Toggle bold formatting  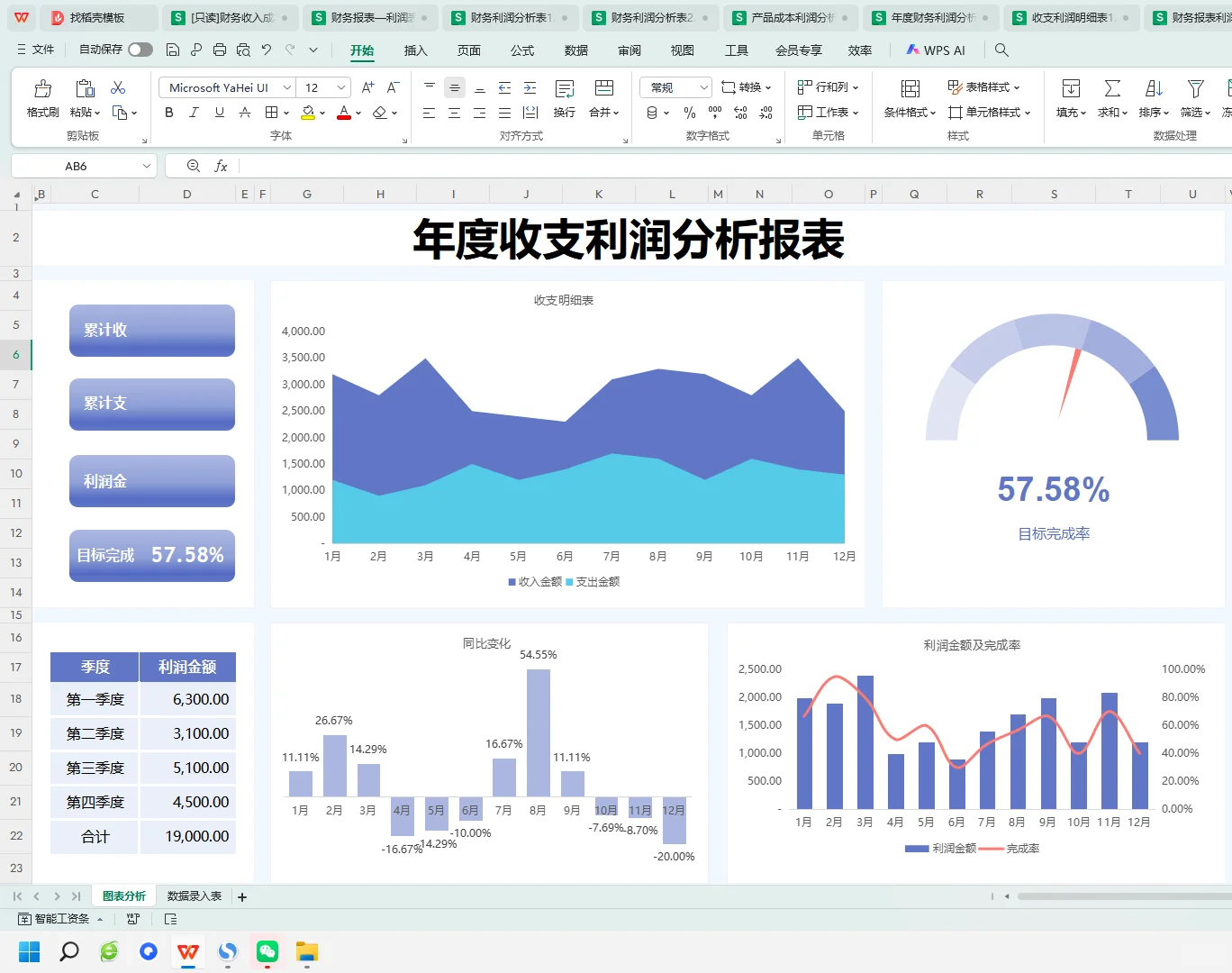(169, 113)
